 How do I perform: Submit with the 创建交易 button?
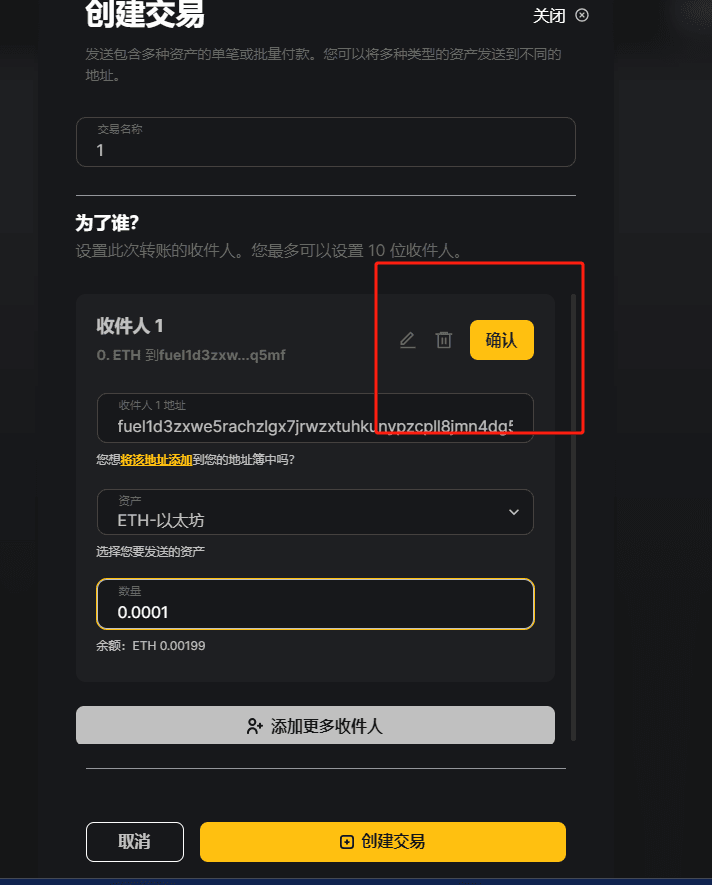click(383, 842)
